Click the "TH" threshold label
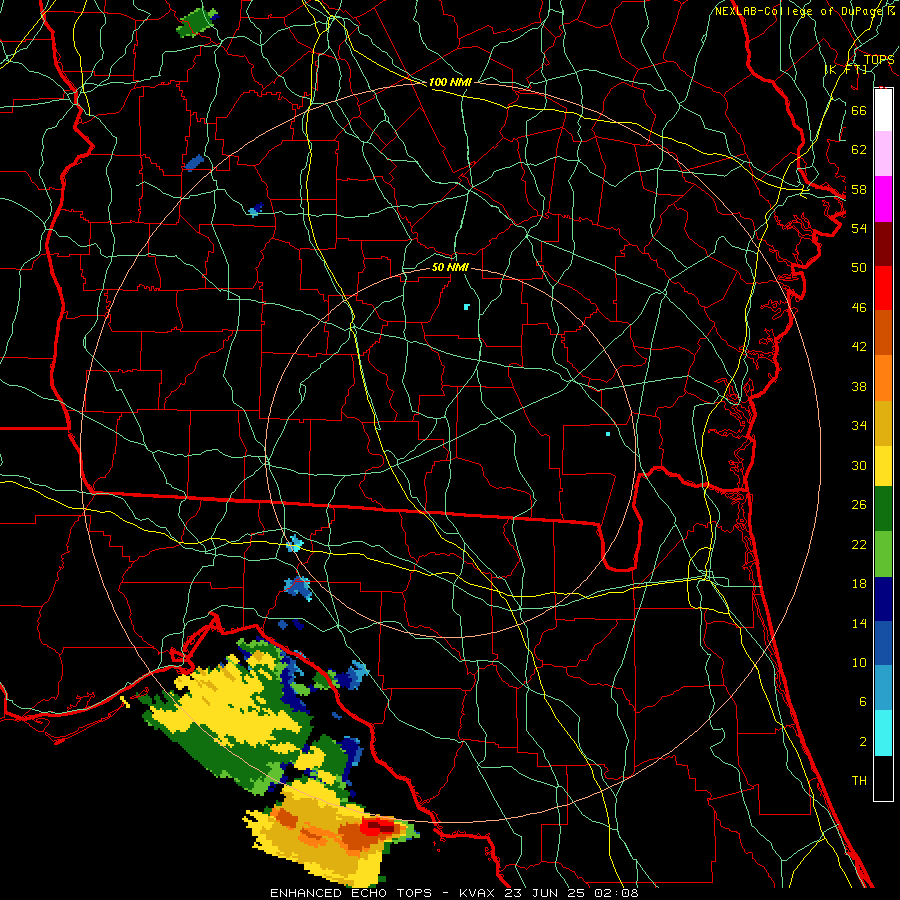The height and width of the screenshot is (900, 900). point(859,781)
